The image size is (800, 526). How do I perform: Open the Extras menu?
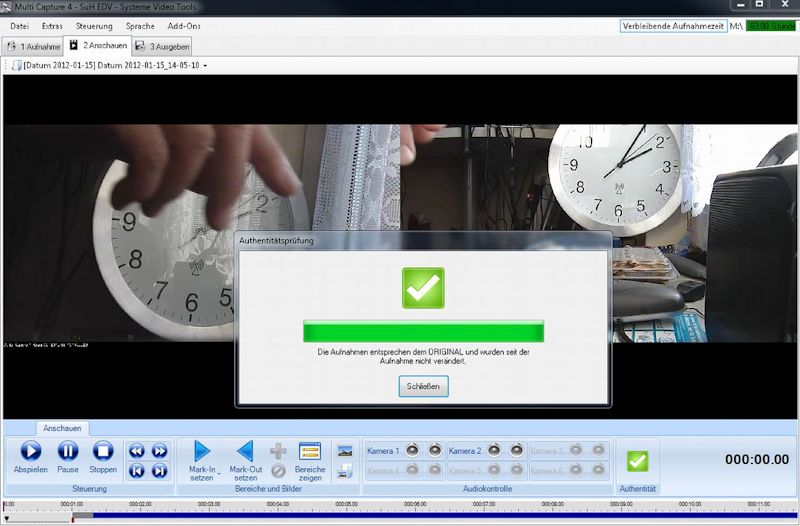tap(52, 25)
